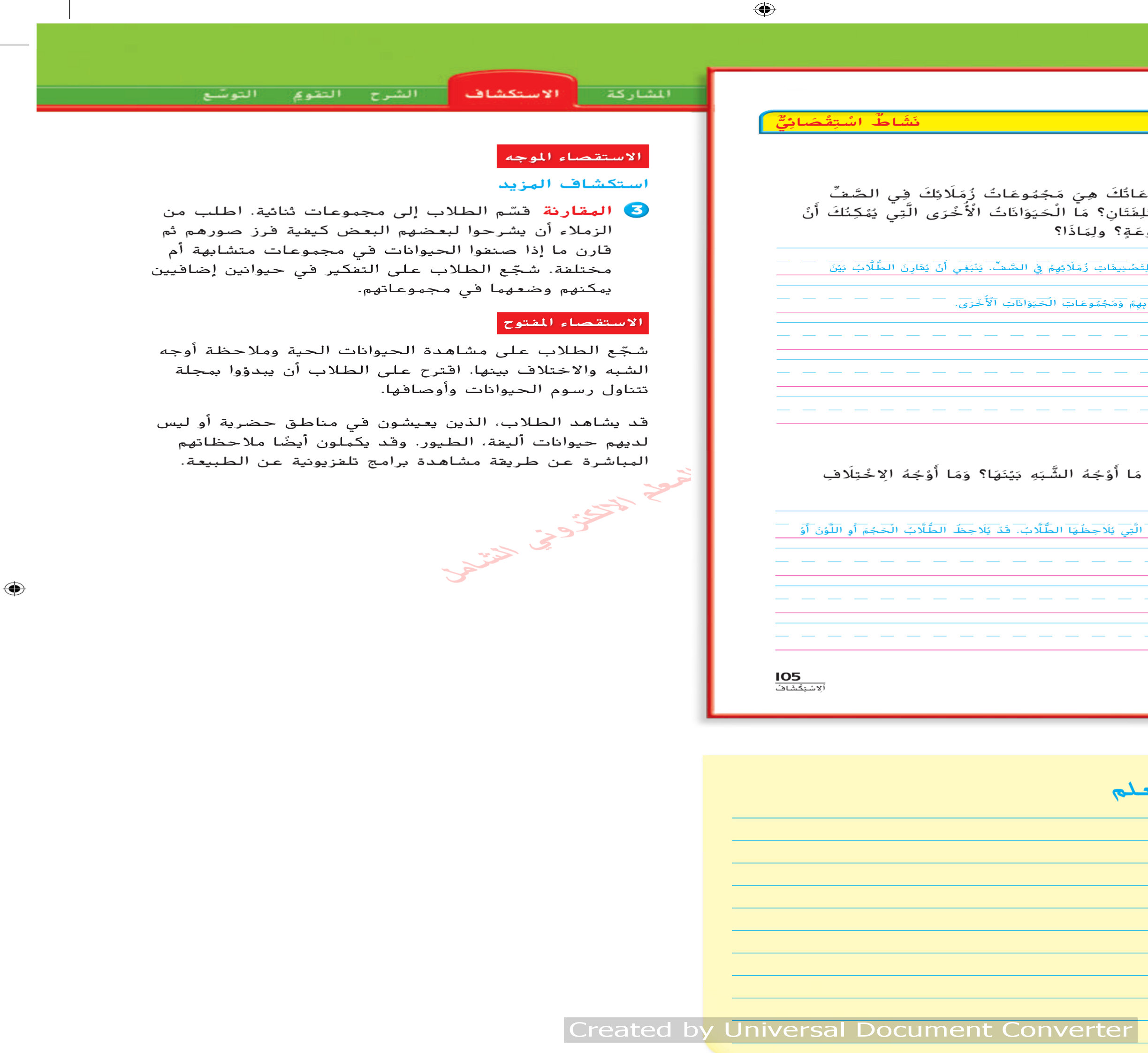Screen dimensions: 1148x1053
Task: Switch to the المشاركة tab
Action: coord(639,94)
